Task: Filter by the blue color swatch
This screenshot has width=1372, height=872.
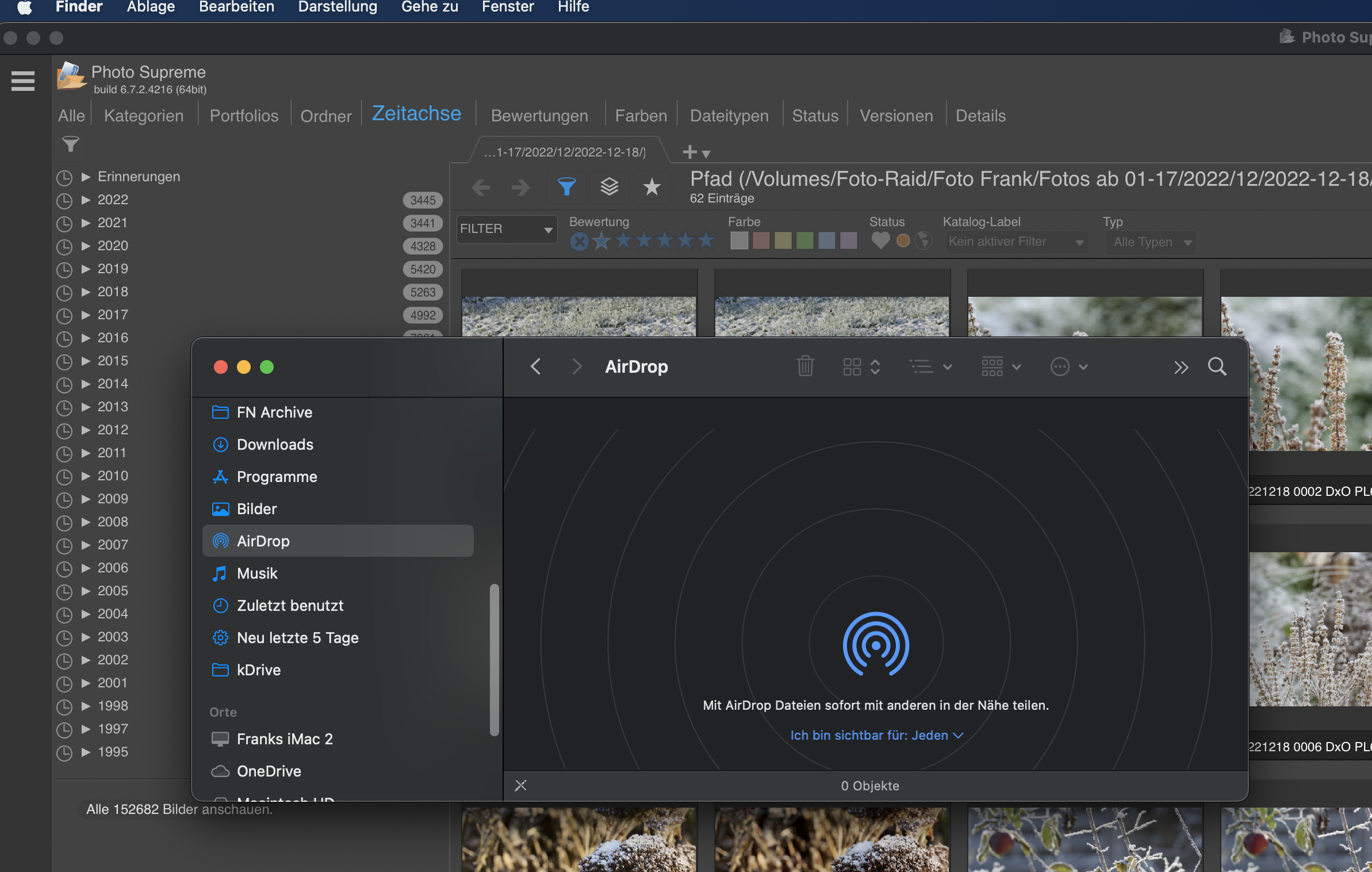Action: (826, 240)
